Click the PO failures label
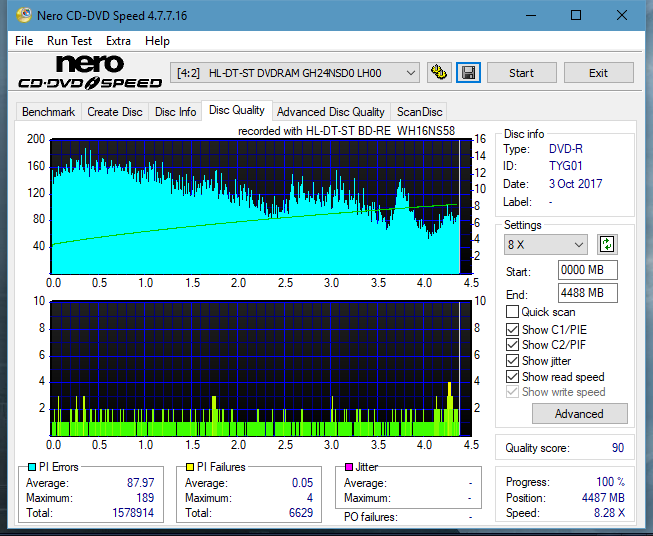 [371, 517]
